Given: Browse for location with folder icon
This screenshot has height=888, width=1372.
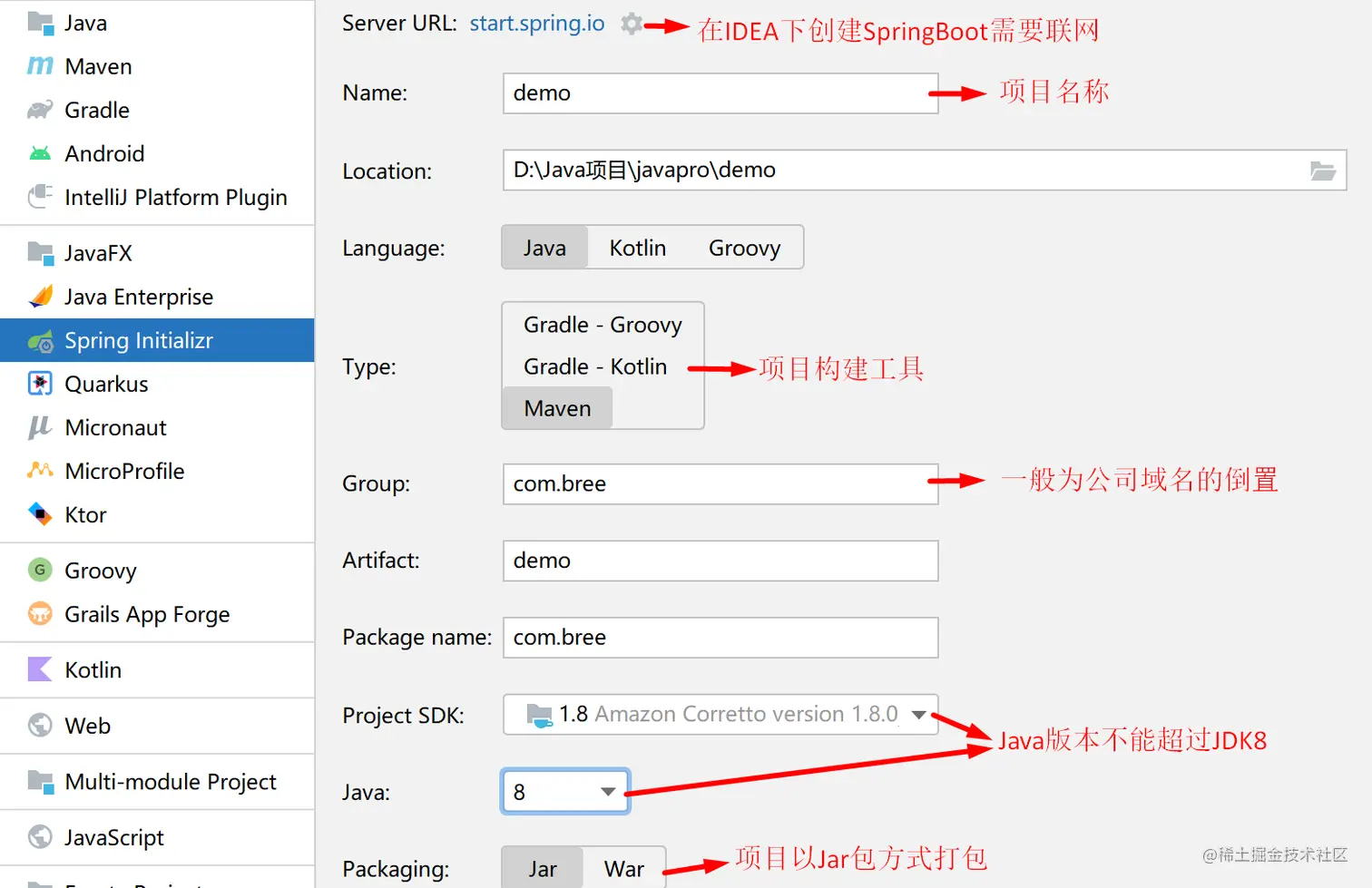Looking at the screenshot, I should click(1323, 171).
